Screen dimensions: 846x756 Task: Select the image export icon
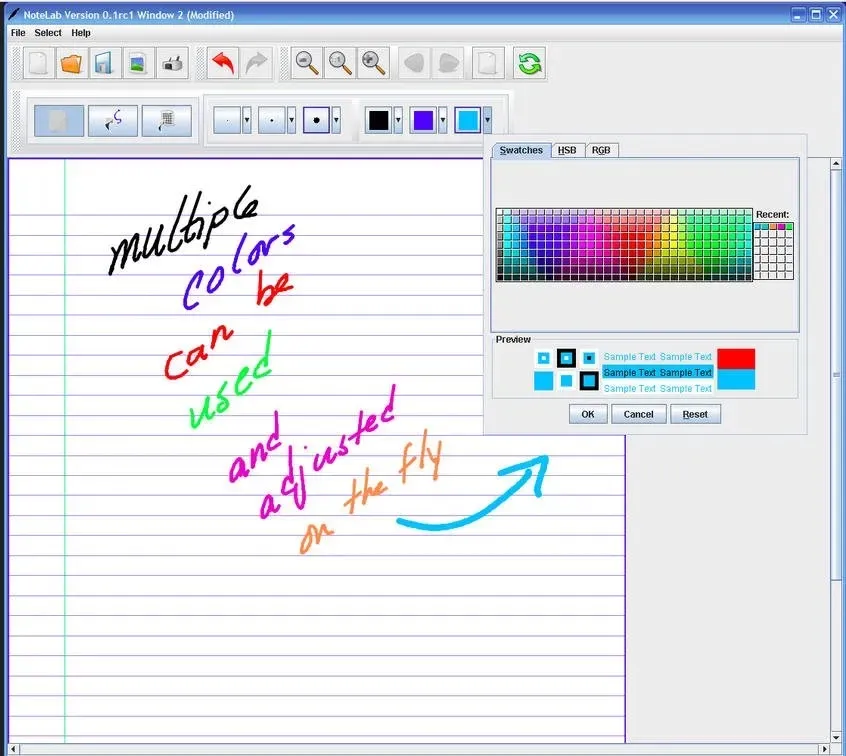pyautogui.click(x=136, y=63)
